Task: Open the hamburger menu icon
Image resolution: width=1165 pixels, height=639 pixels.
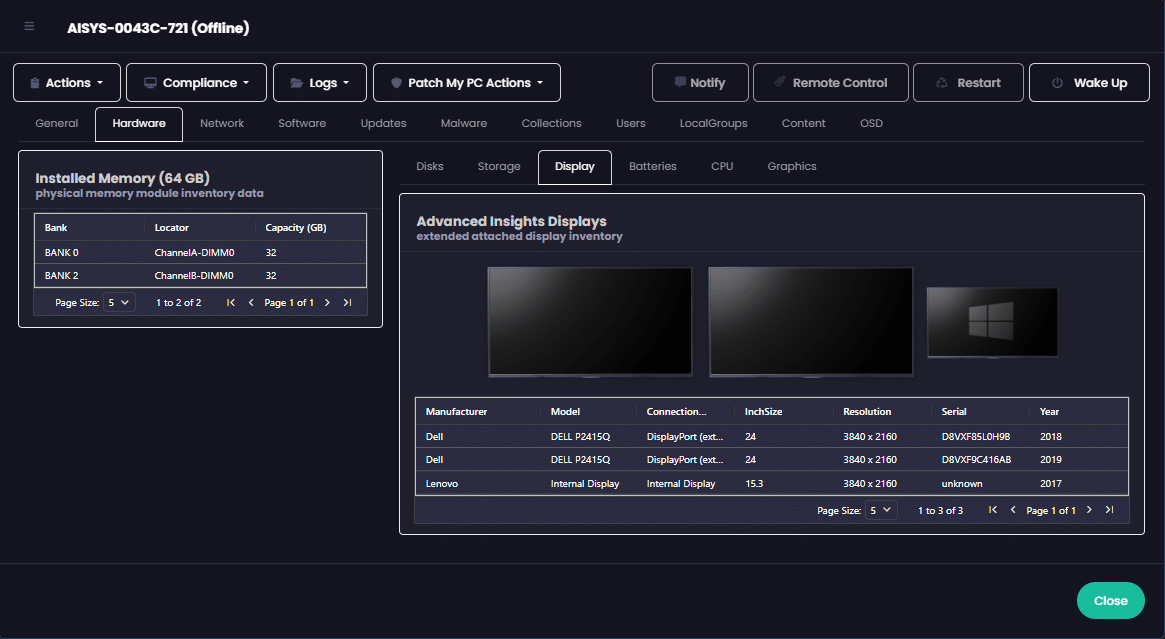Action: point(29,26)
